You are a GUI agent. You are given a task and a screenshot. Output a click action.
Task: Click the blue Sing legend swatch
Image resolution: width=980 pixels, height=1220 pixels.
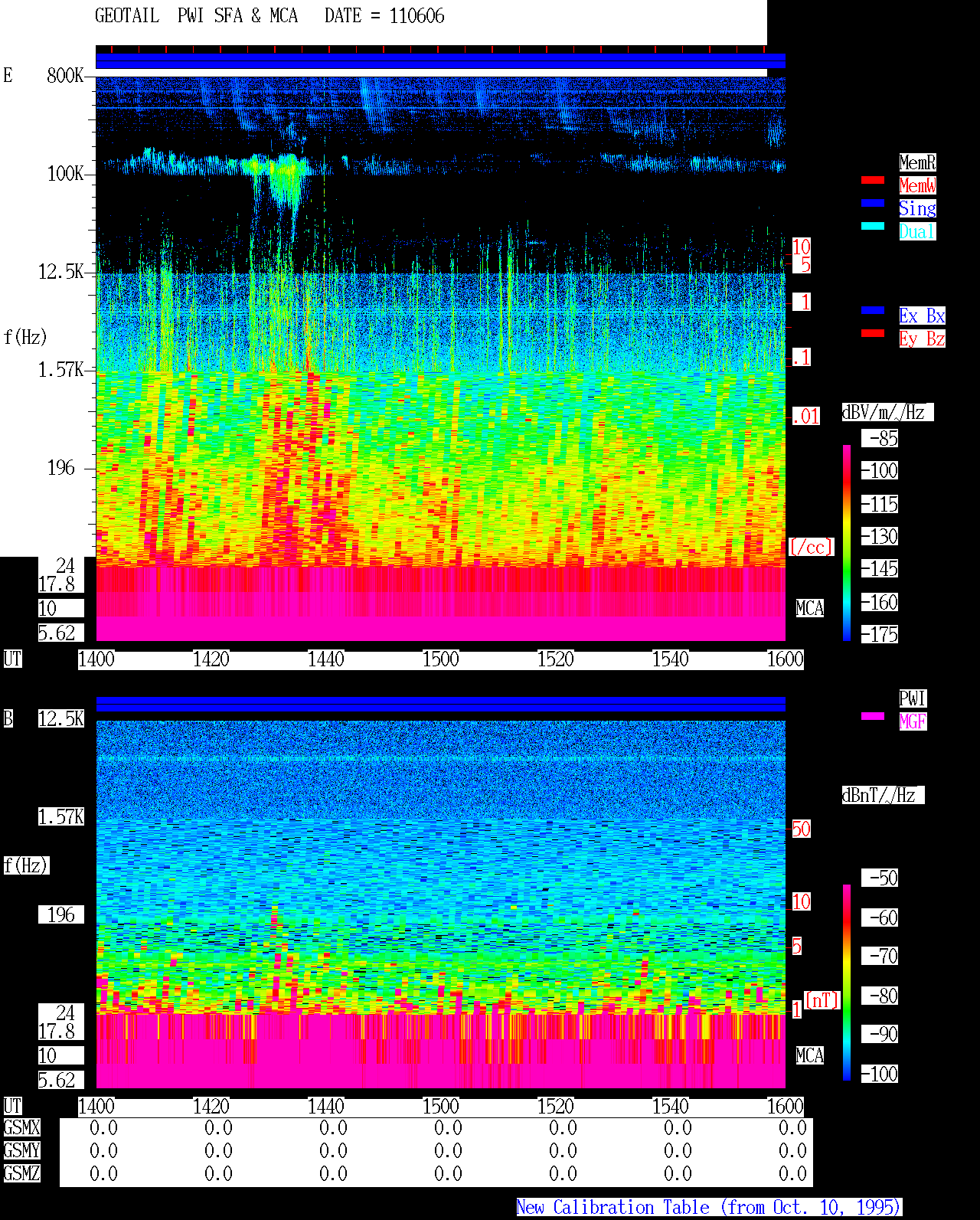(x=873, y=203)
